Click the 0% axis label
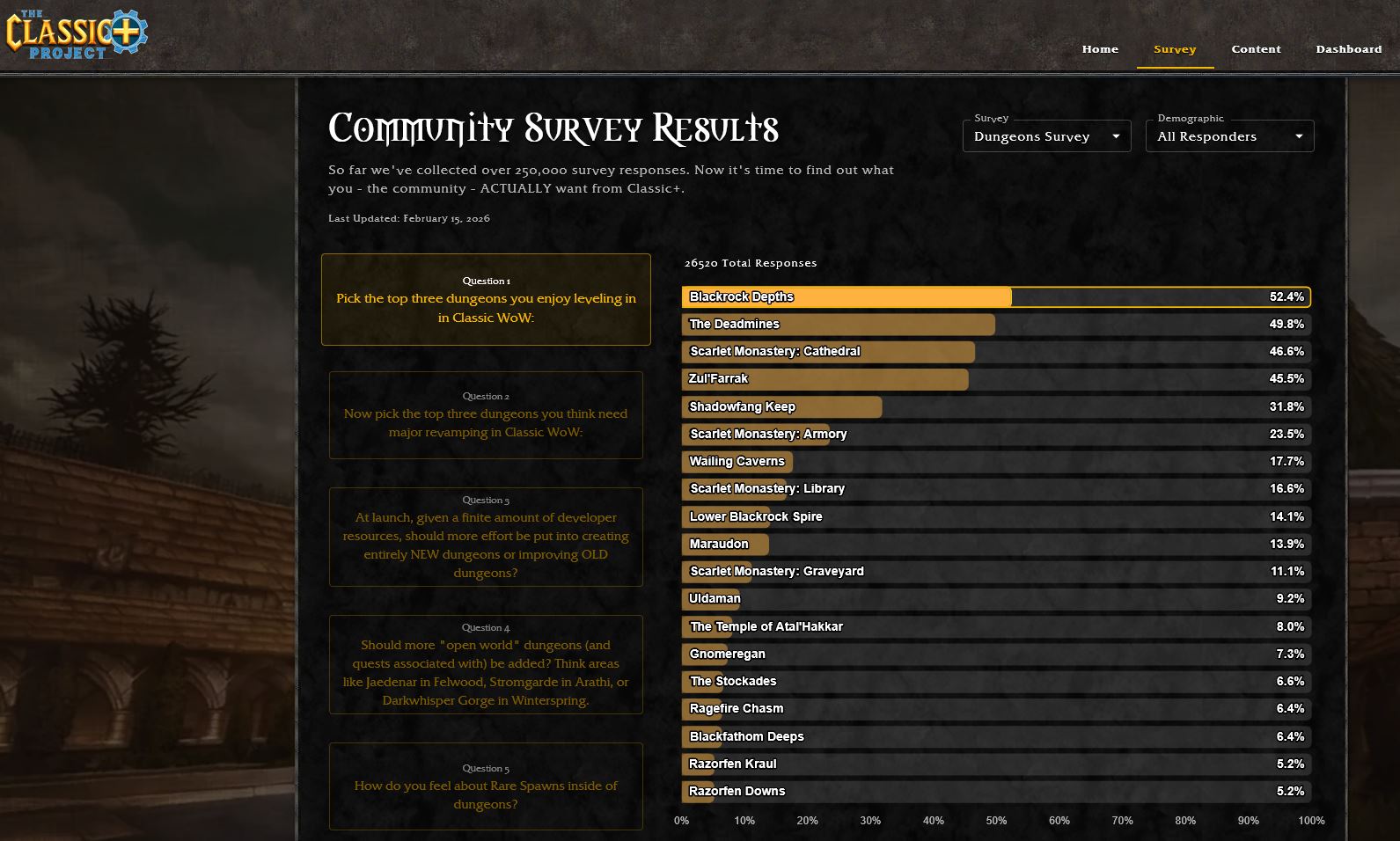1400x841 pixels. pyautogui.click(x=682, y=821)
